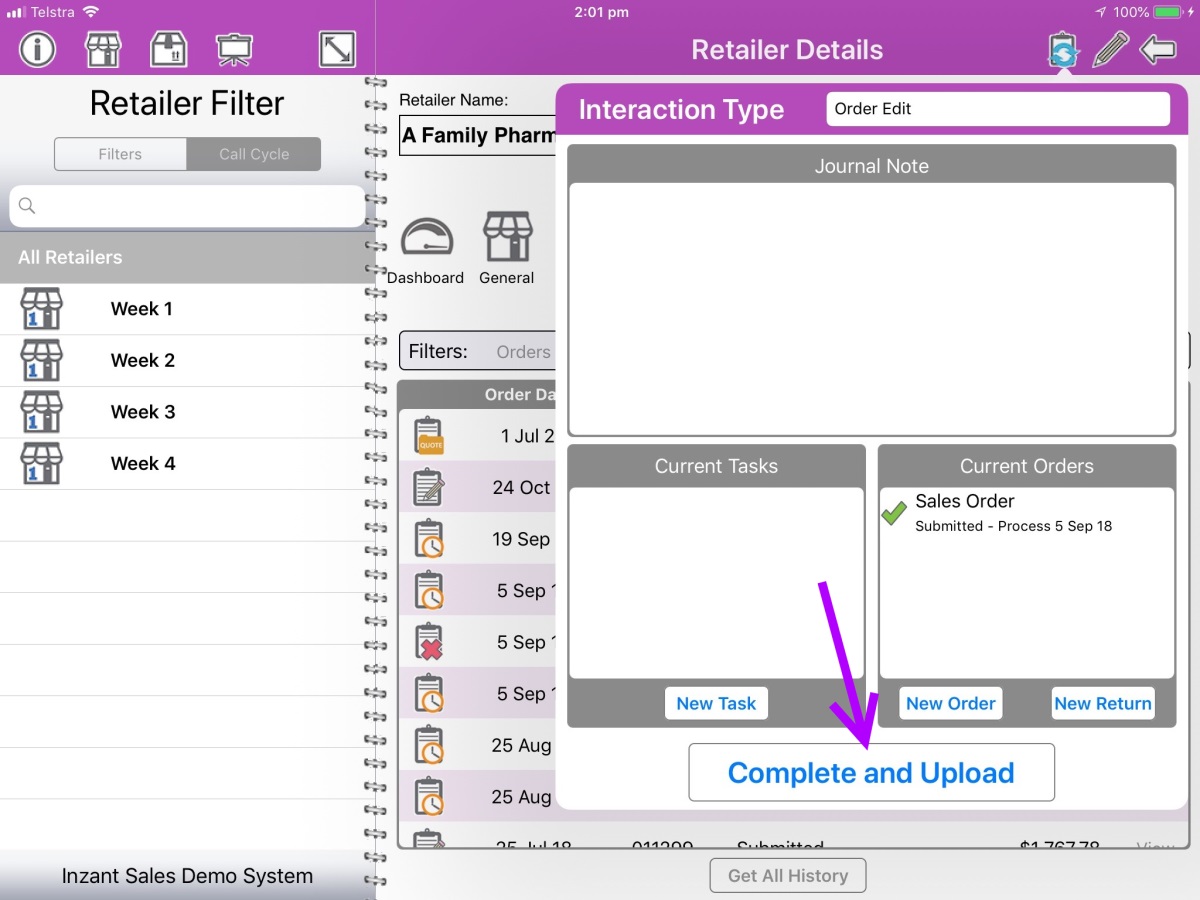Image resolution: width=1200 pixels, height=900 pixels.
Task: Tap the cancelled order red X icon
Action: click(x=430, y=642)
